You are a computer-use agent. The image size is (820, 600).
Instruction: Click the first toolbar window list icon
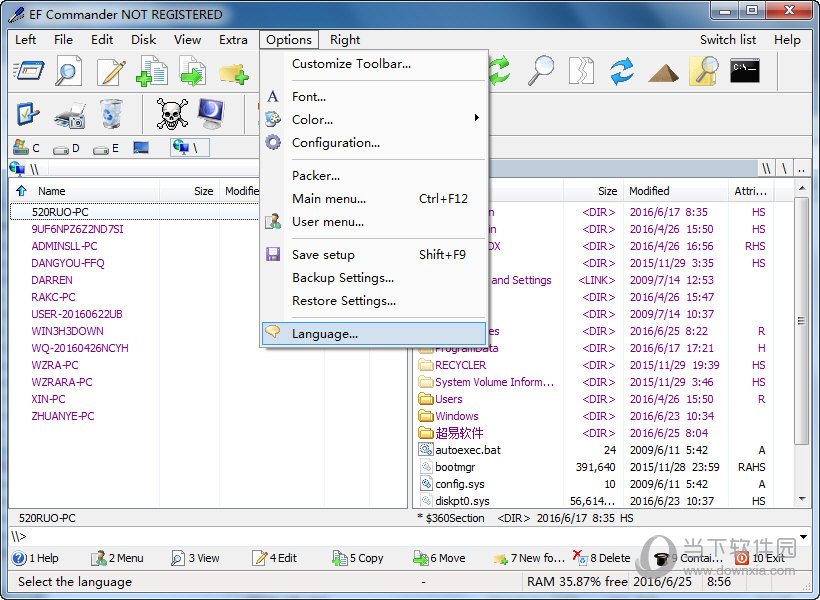pos(28,71)
